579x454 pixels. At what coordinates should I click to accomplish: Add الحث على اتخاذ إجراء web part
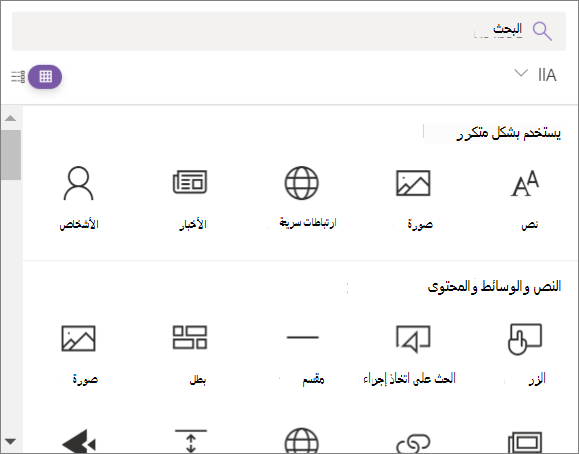pyautogui.click(x=413, y=338)
